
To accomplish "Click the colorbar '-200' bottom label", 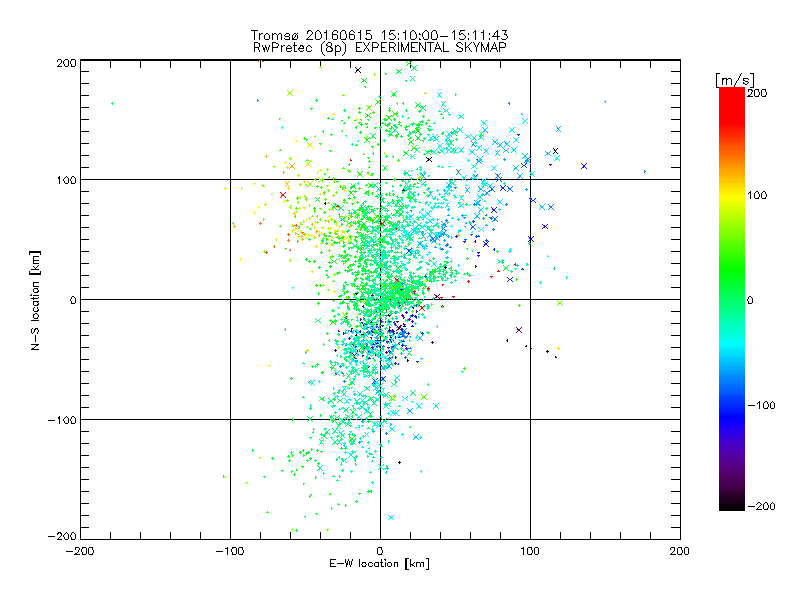I will point(761,506).
